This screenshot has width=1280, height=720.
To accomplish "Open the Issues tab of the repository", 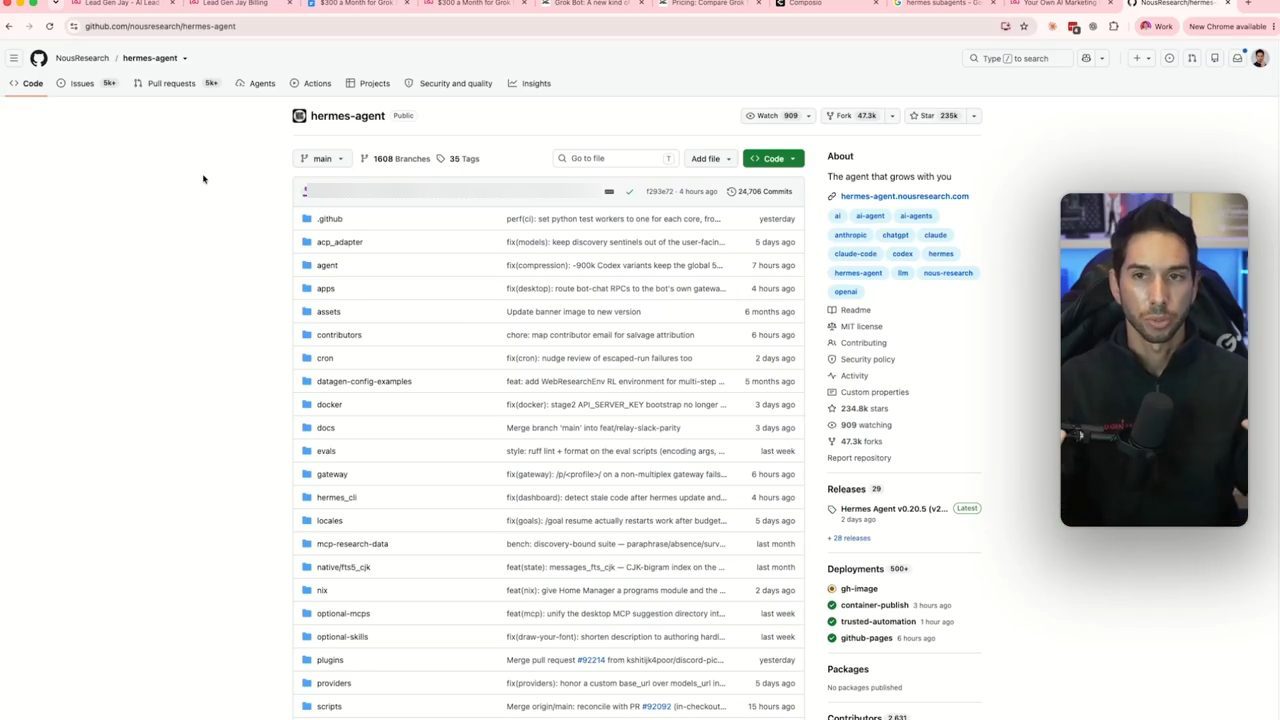I will [x=86, y=83].
